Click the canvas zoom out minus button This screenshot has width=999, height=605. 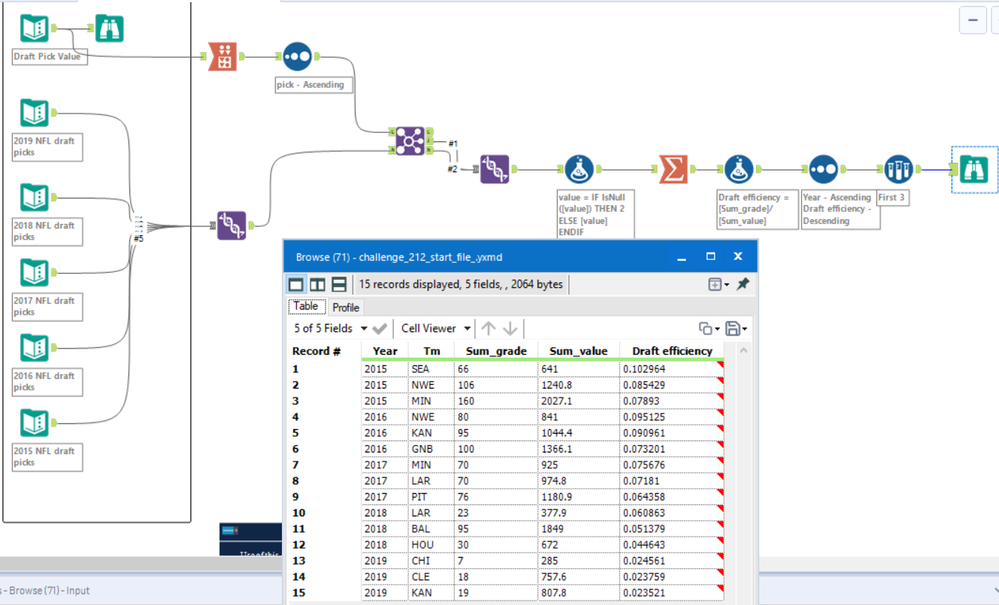pos(972,20)
